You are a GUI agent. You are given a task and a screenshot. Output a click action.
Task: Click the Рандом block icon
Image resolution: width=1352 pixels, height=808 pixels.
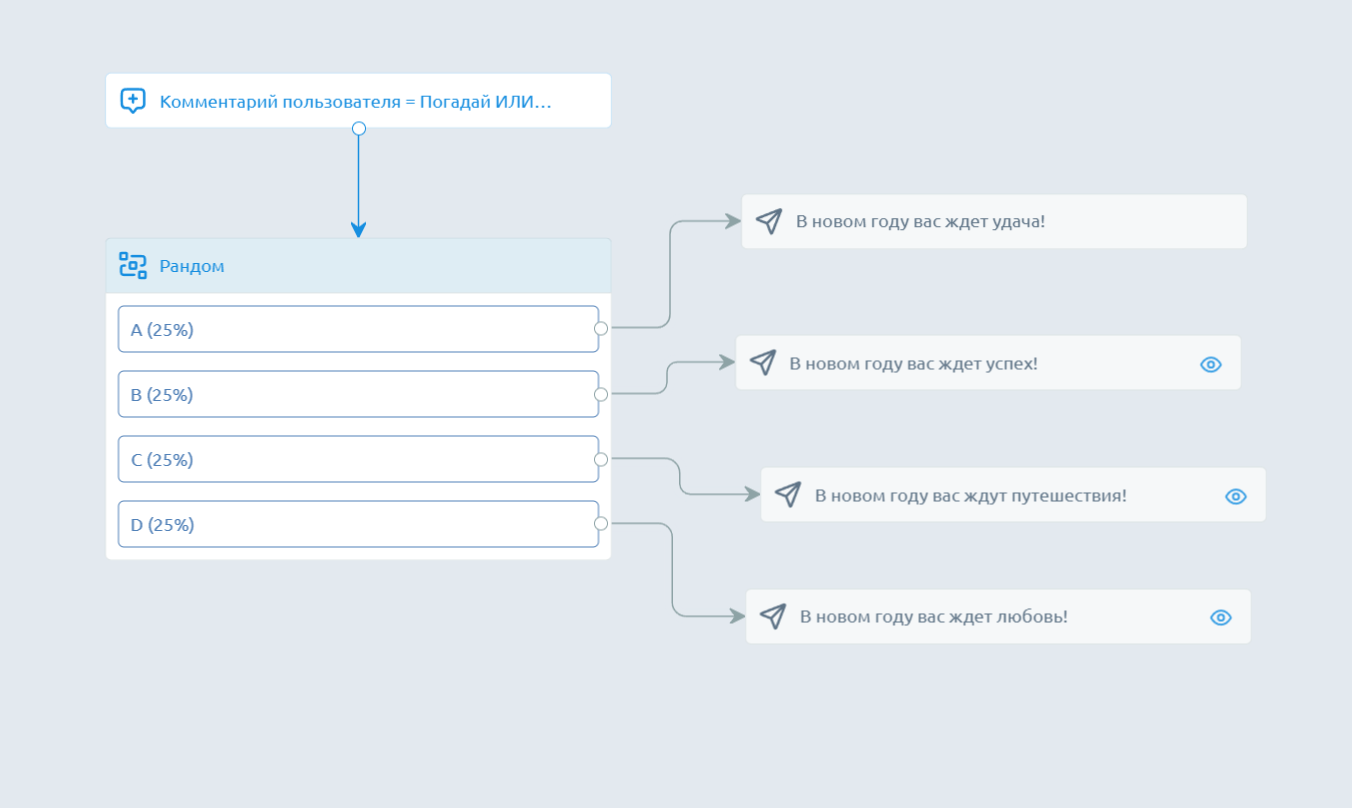[x=133, y=266]
